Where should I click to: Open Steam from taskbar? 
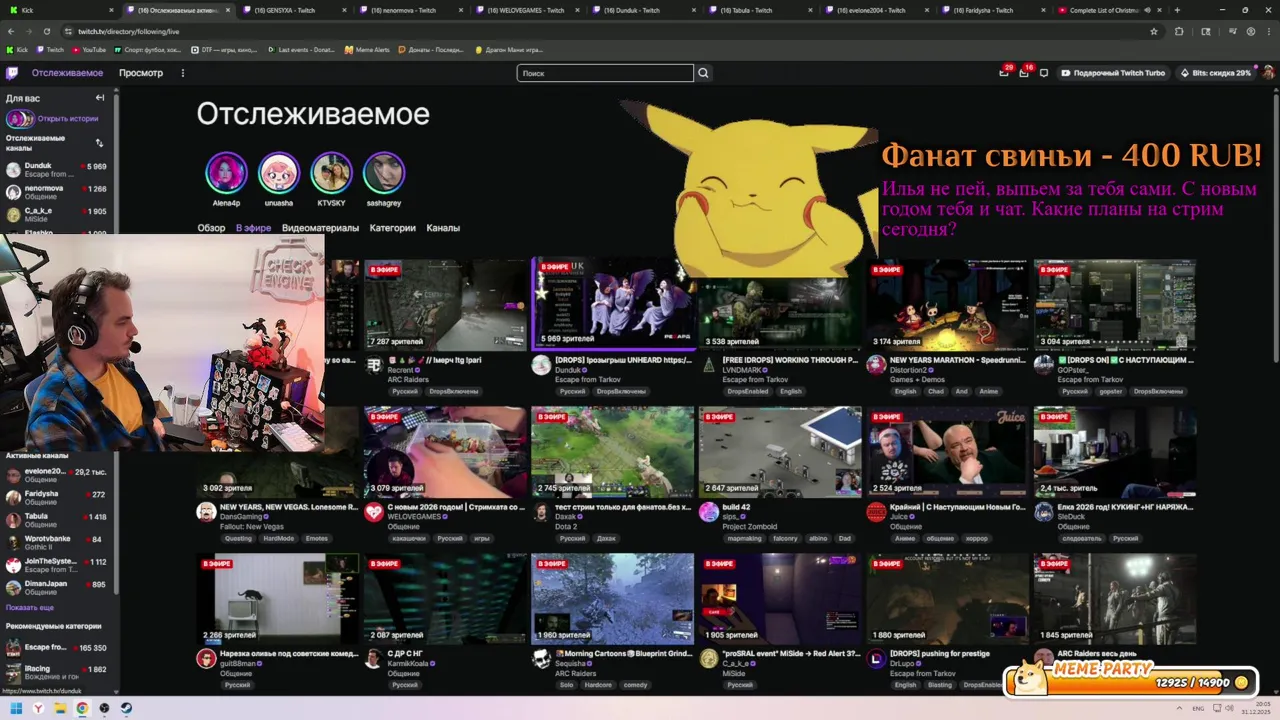point(126,708)
